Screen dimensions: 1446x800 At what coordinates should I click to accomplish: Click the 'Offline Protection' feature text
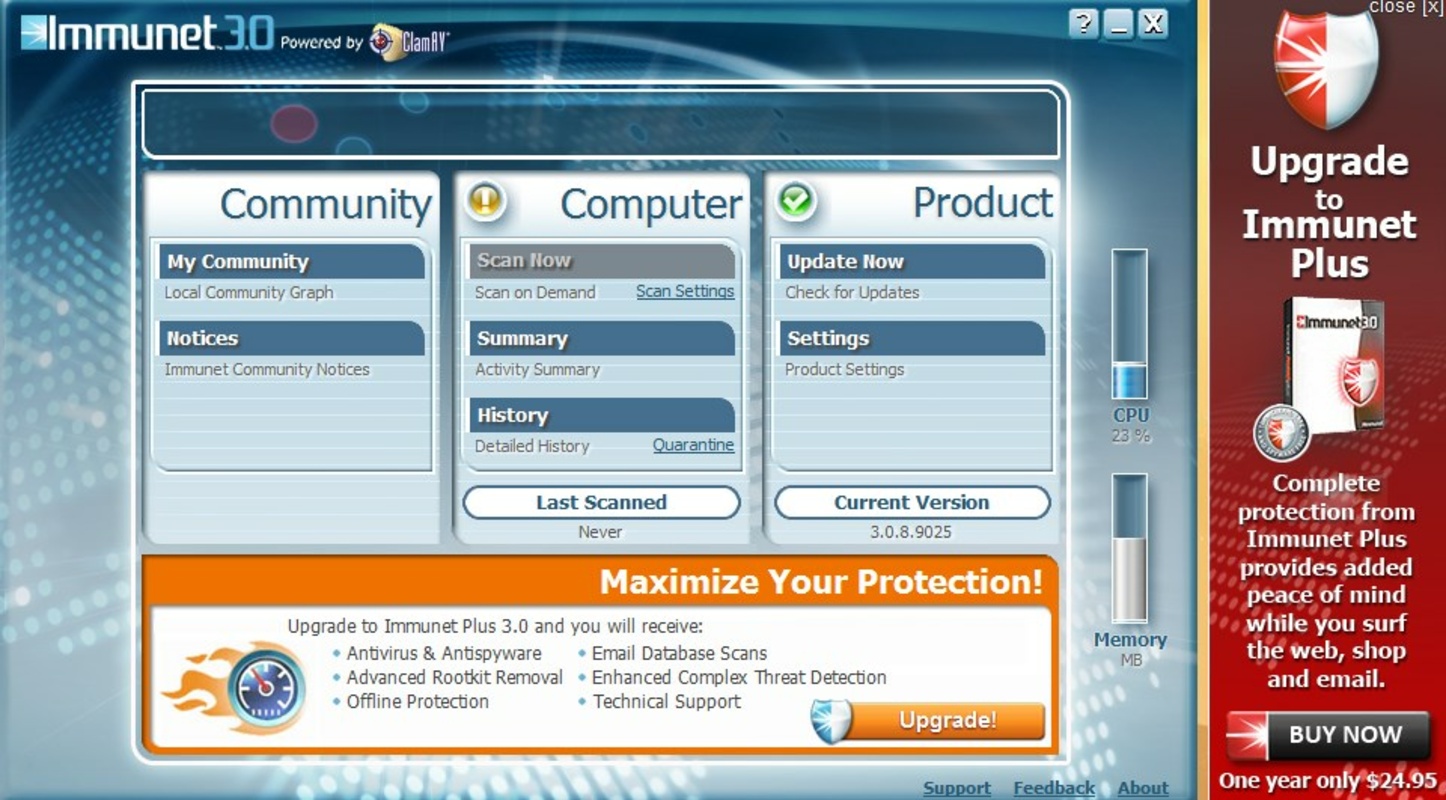[x=418, y=701]
